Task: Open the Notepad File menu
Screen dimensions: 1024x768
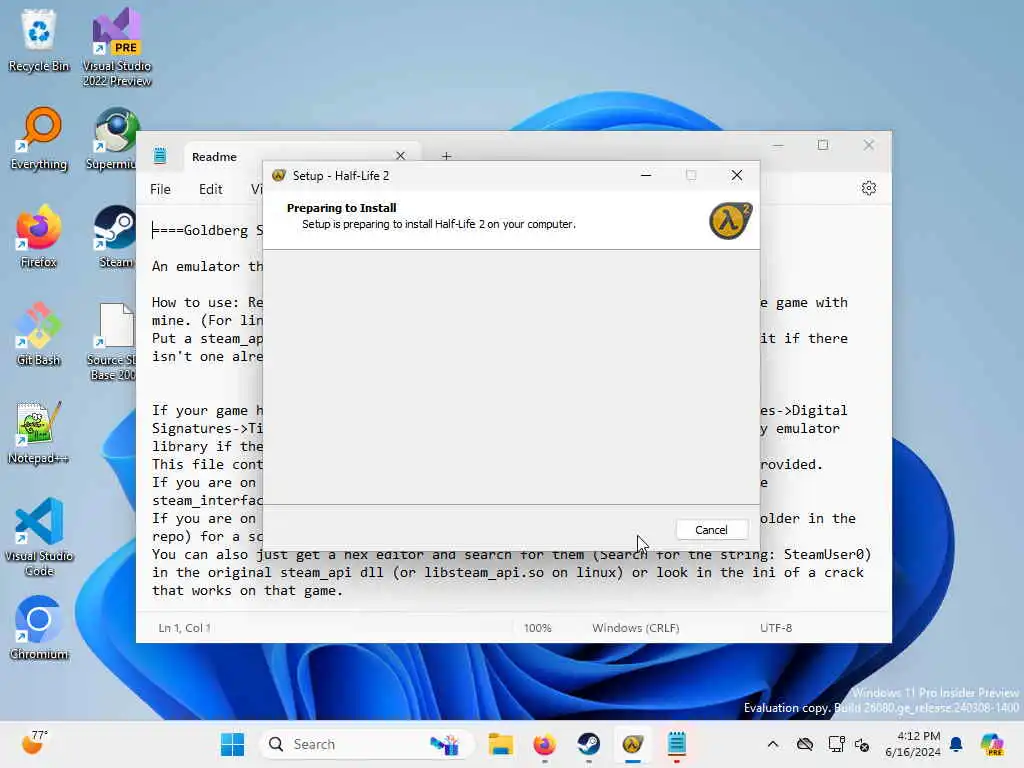Action: point(160,189)
